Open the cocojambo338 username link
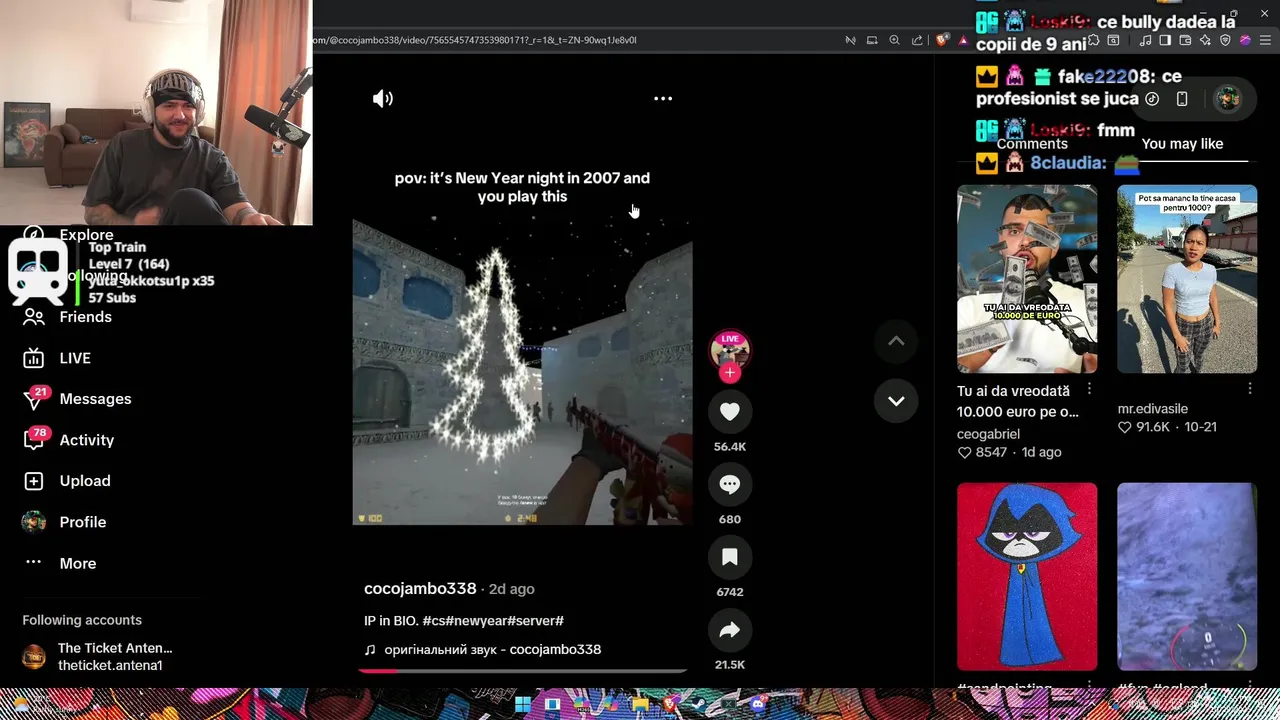1280x720 pixels. 420,589
